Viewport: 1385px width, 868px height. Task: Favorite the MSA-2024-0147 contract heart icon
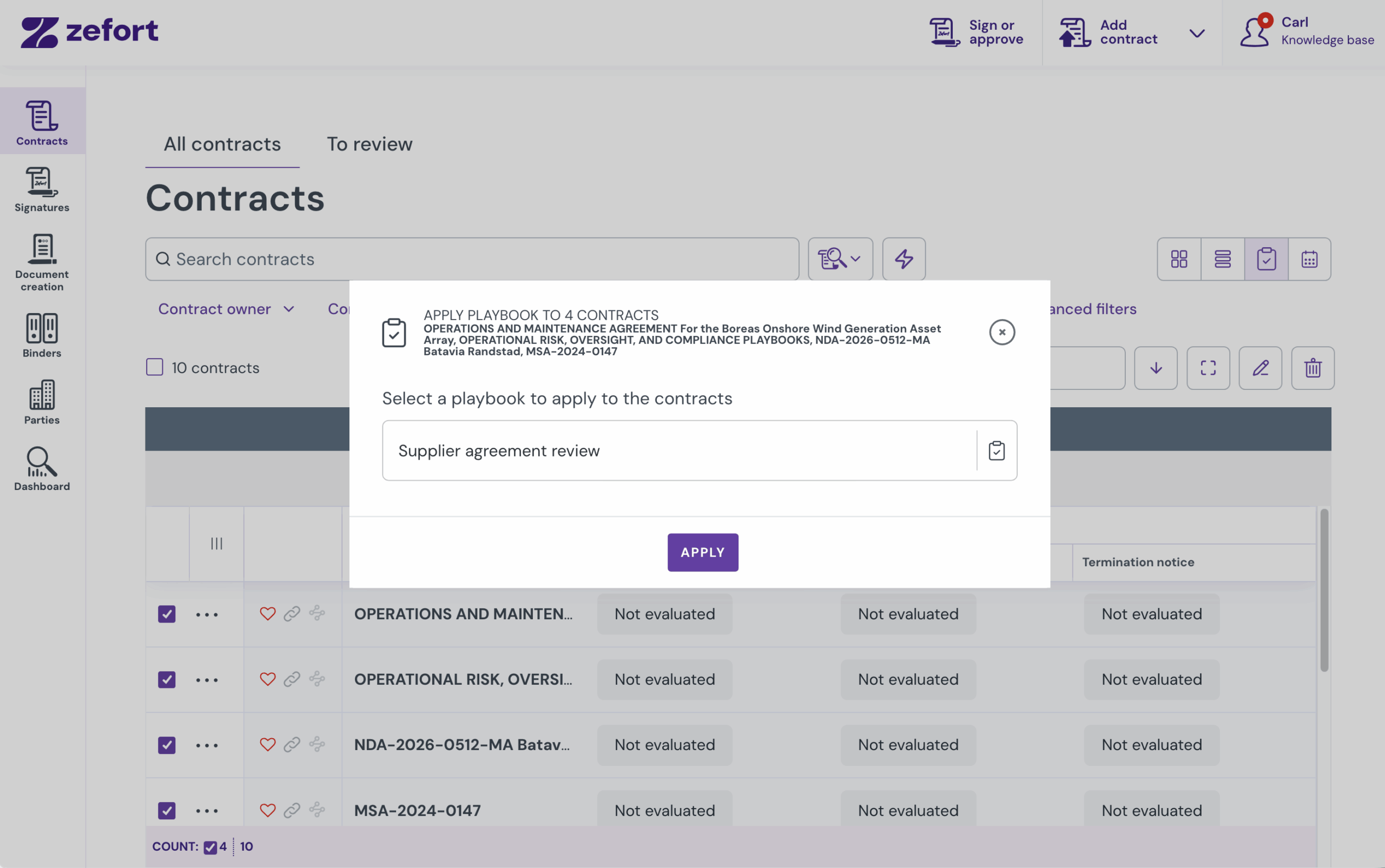(268, 810)
